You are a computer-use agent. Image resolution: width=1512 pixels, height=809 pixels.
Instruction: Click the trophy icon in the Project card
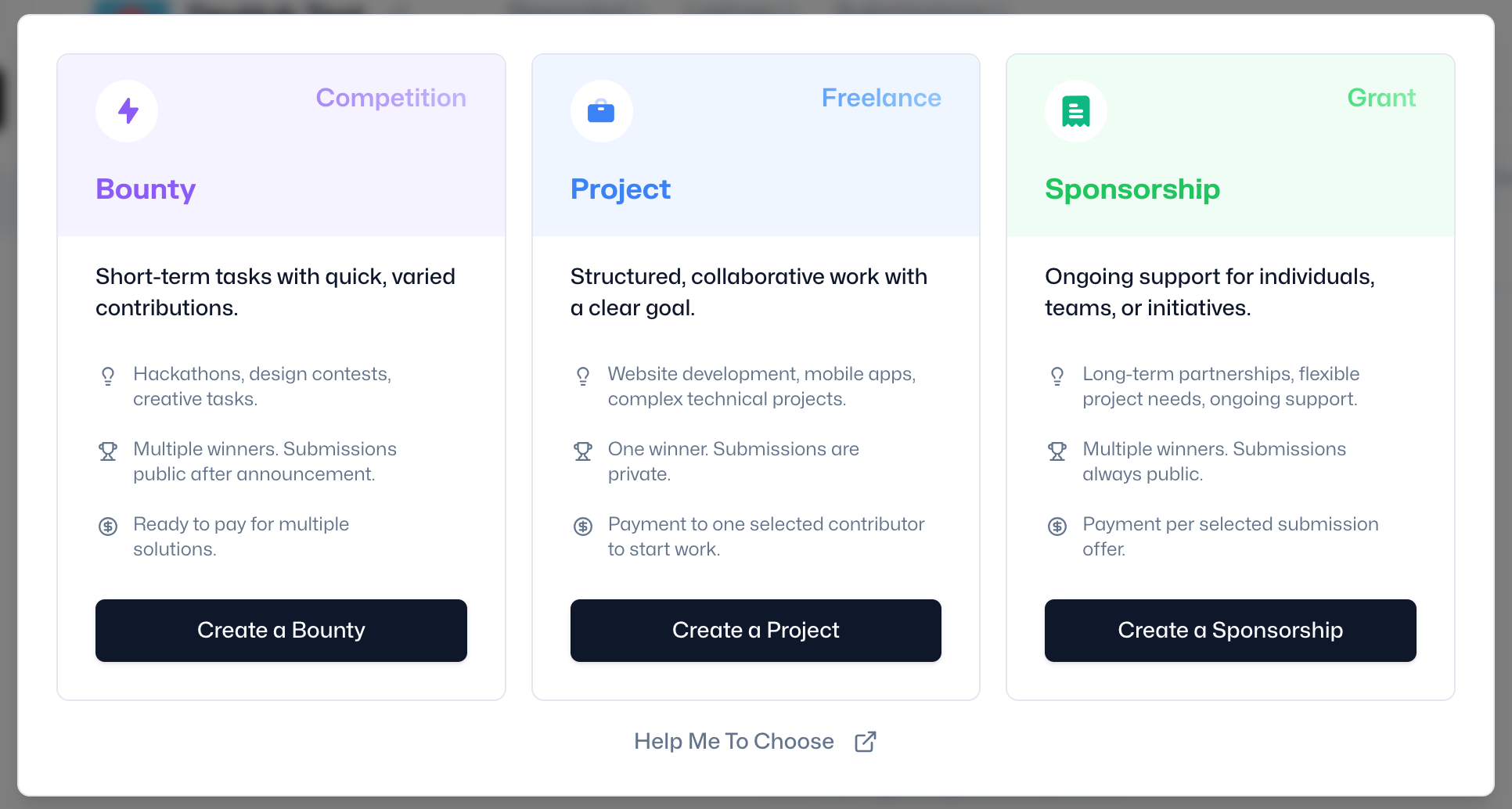coord(583,451)
